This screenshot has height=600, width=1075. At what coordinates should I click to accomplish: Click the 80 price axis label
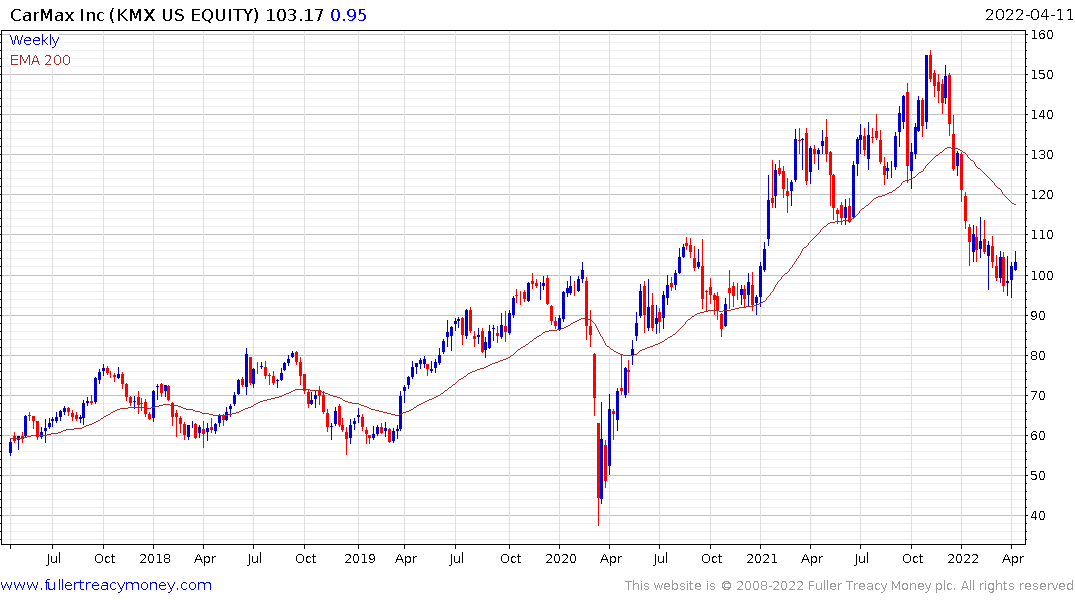(1039, 355)
